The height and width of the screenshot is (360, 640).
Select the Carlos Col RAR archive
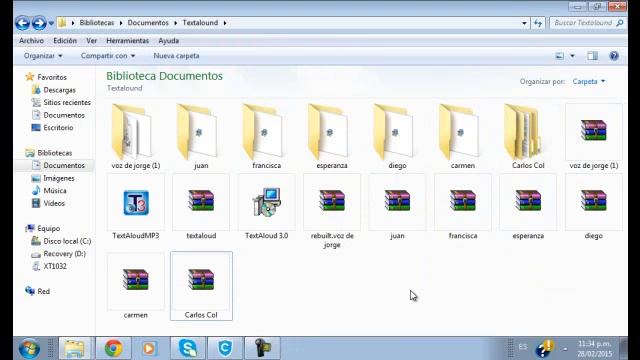[x=201, y=286]
